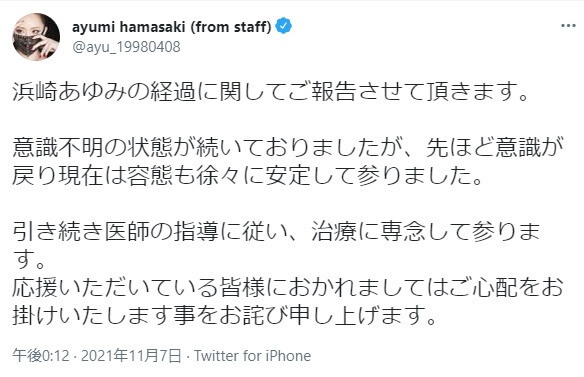The height and width of the screenshot is (377, 584).
Task: Click the 2021年11月7日 date link
Action: [131, 356]
